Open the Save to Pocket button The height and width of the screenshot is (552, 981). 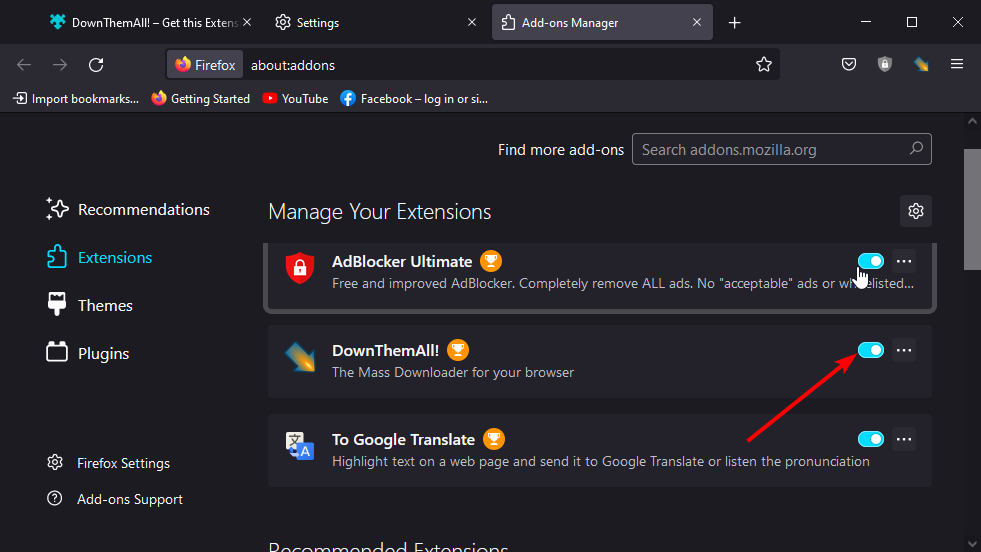tap(848, 64)
